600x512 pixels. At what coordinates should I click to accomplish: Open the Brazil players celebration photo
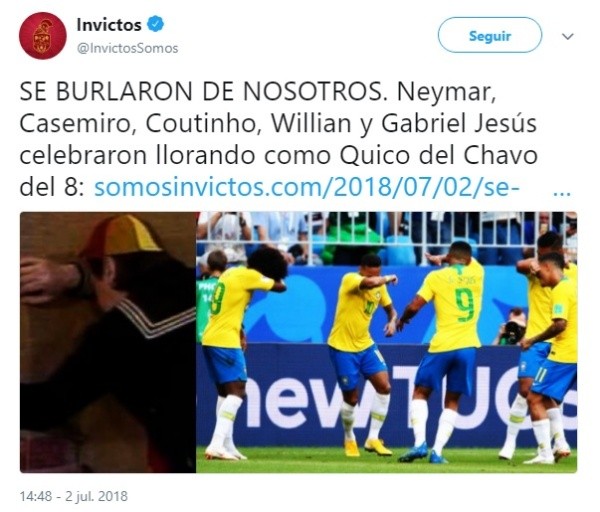[386, 342]
